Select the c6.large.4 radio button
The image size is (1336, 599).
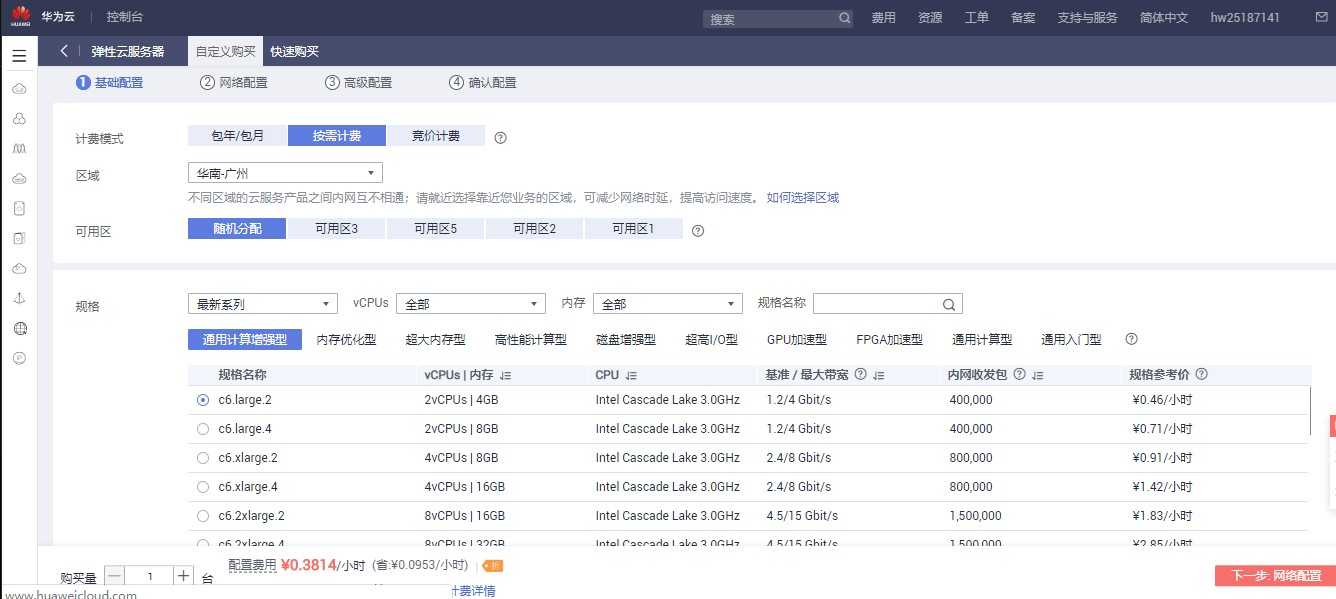pyautogui.click(x=203, y=429)
